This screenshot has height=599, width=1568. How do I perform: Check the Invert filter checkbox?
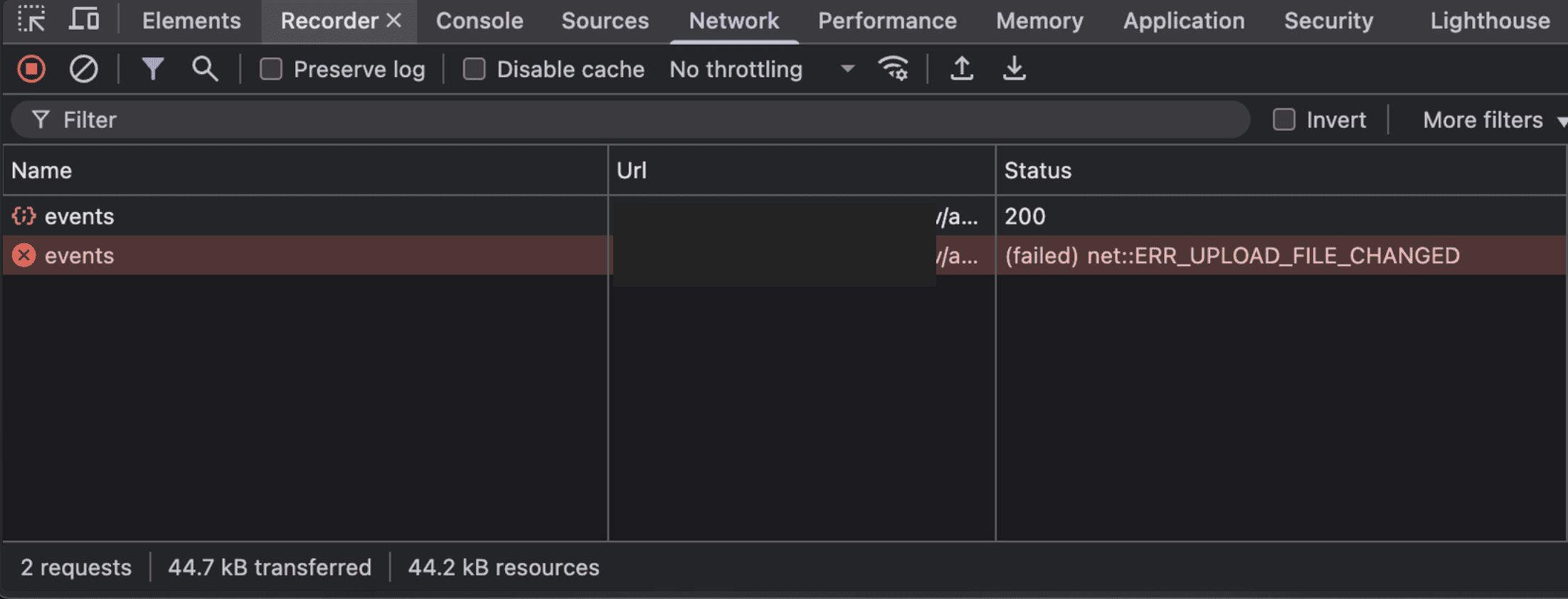(1283, 120)
